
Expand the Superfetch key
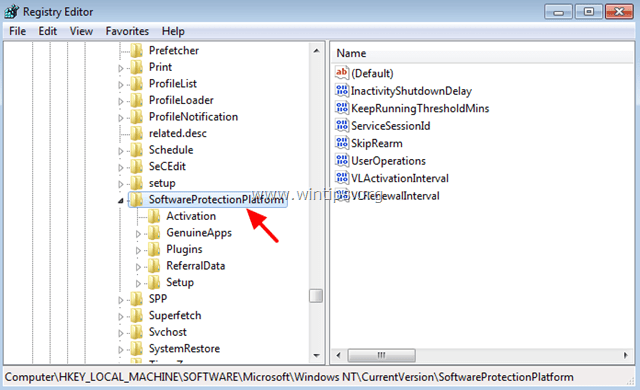[x=121, y=317]
